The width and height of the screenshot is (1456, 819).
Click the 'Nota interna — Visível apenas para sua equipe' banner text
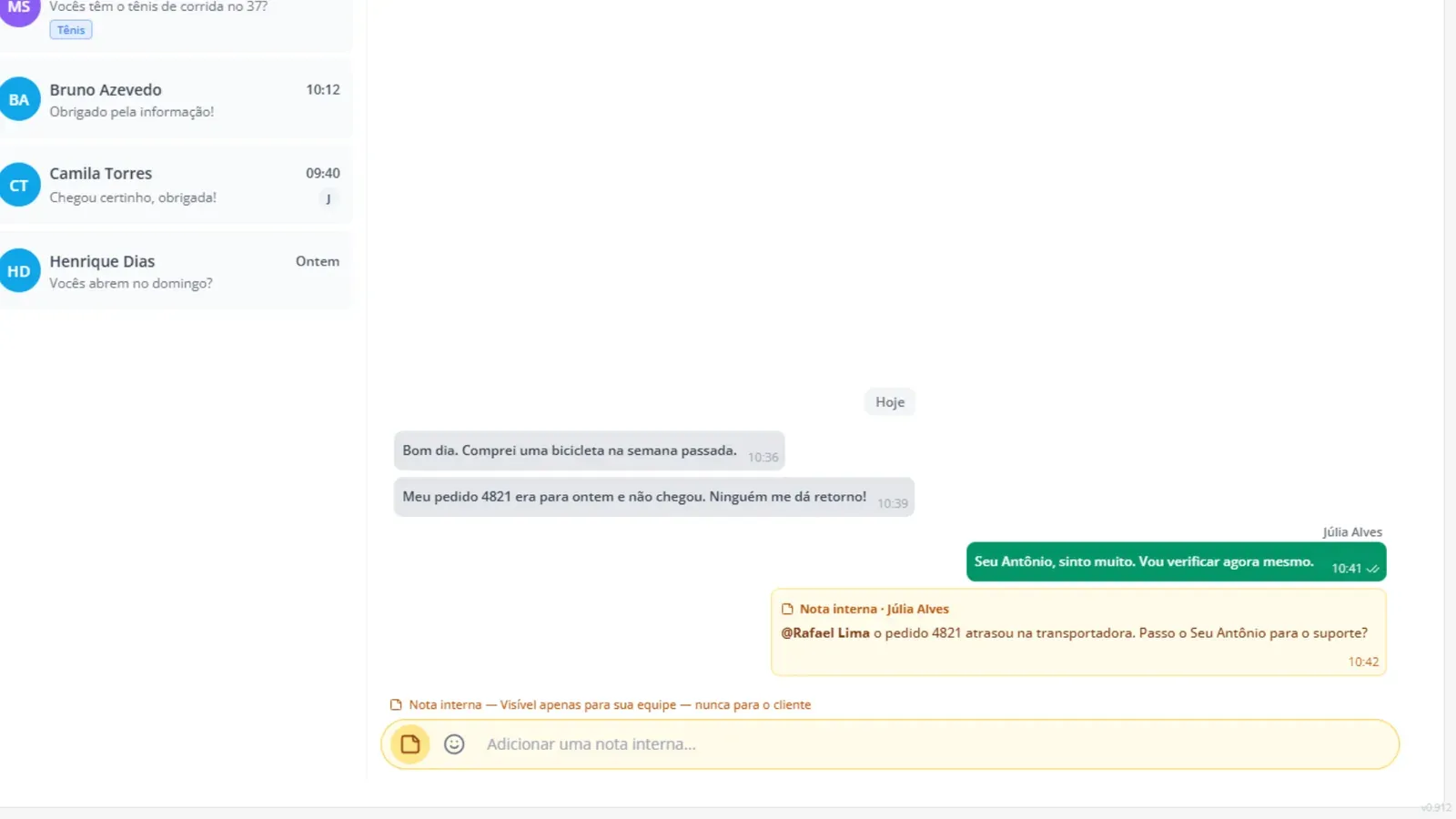click(x=610, y=705)
